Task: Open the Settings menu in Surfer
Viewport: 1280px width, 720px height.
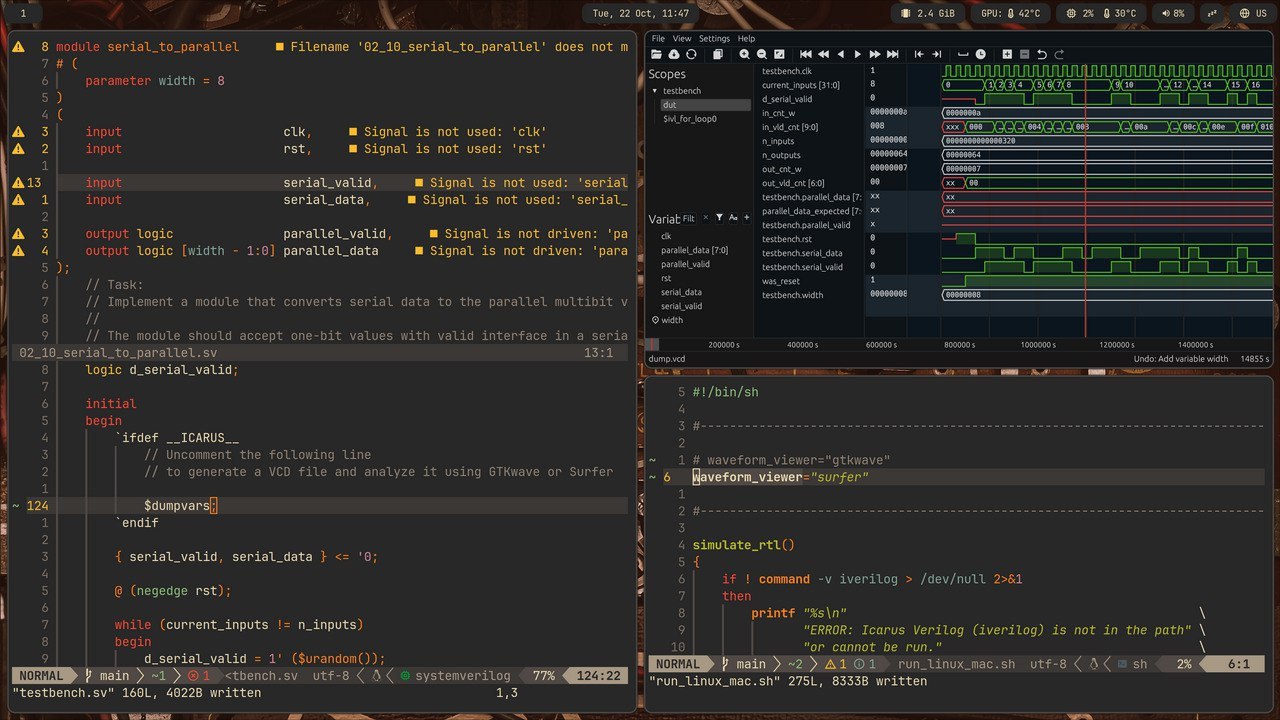Action: tap(714, 39)
